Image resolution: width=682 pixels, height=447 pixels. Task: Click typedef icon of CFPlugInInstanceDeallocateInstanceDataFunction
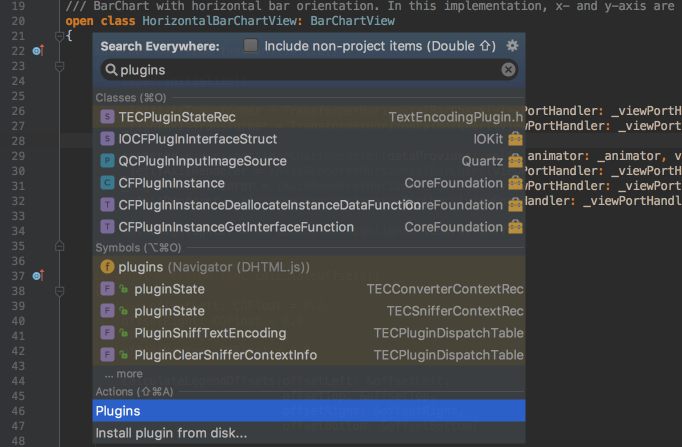coord(107,205)
